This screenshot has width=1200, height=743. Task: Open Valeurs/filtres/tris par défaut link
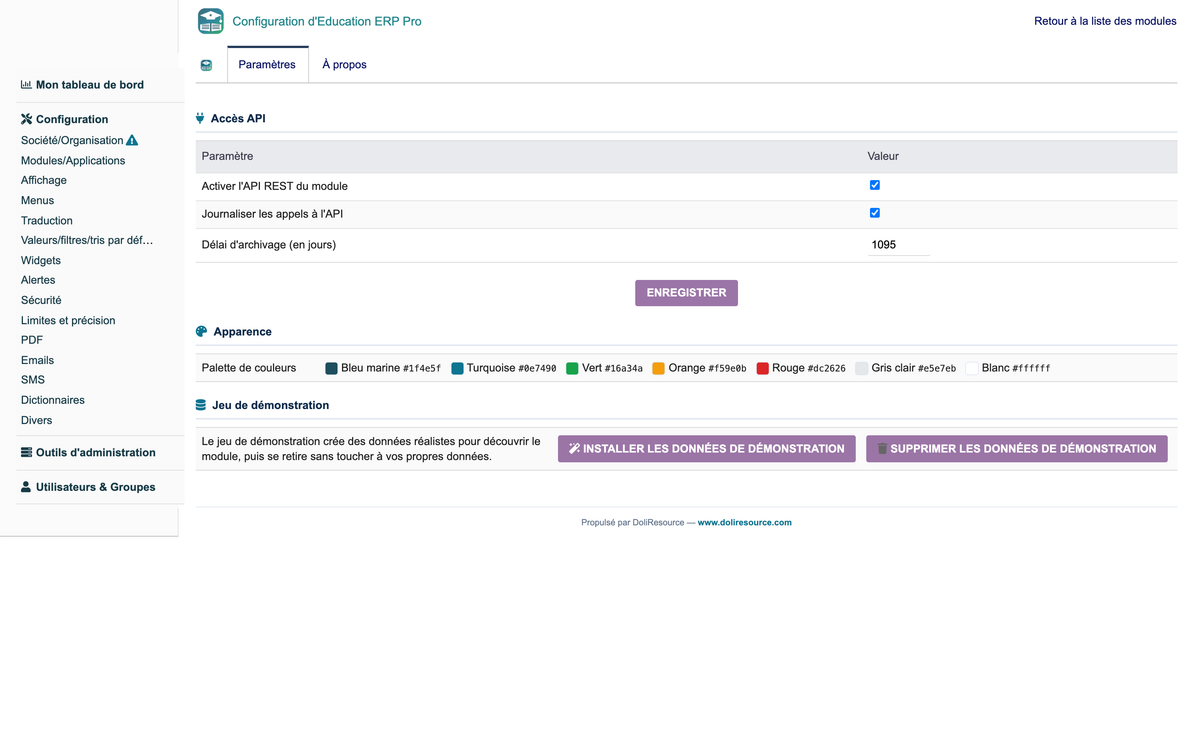tap(87, 240)
